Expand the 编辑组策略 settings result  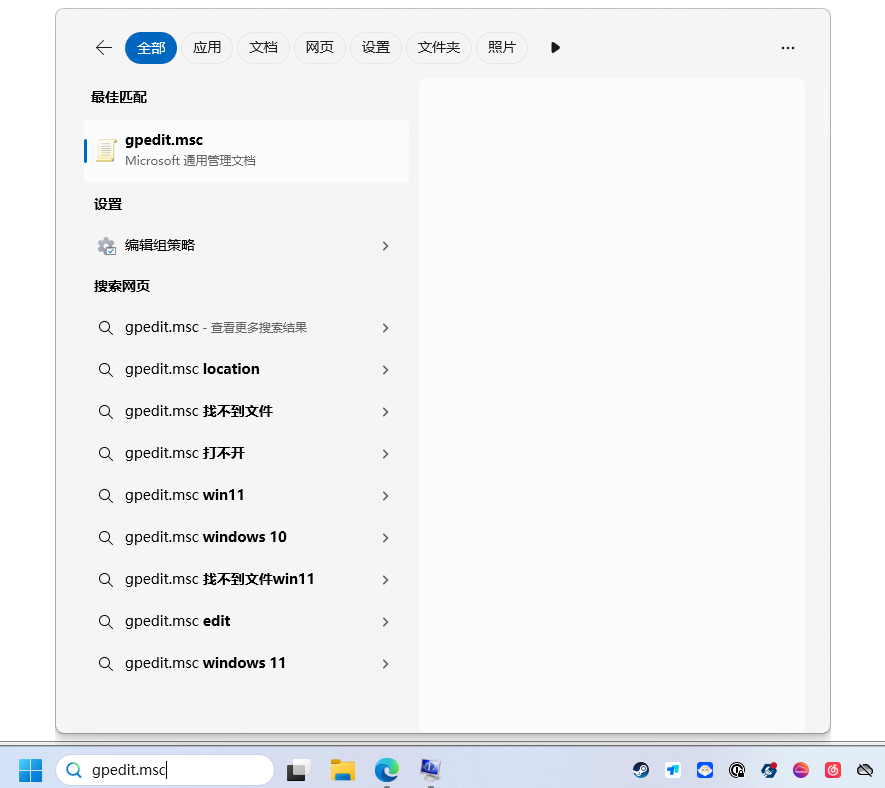tap(385, 246)
